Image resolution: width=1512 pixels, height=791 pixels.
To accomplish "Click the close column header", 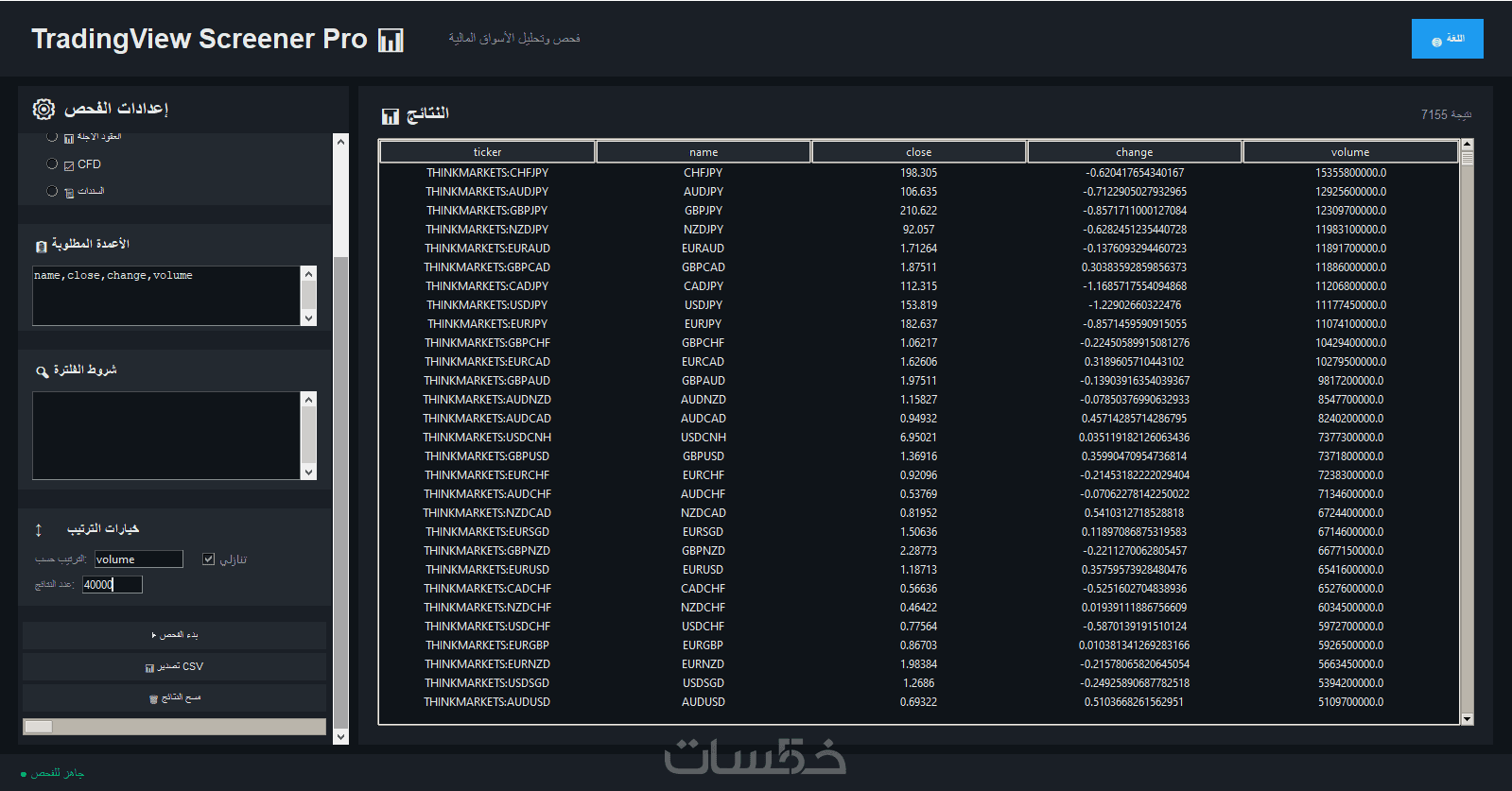I will (918, 152).
